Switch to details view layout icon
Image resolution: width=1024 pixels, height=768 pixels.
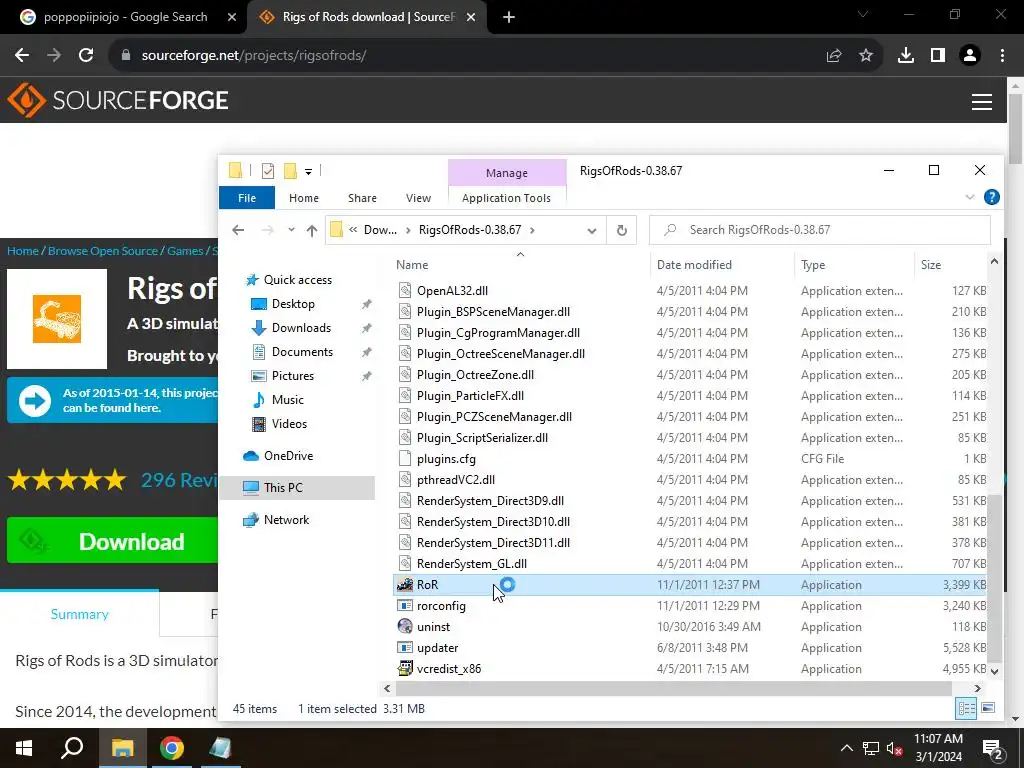click(966, 708)
